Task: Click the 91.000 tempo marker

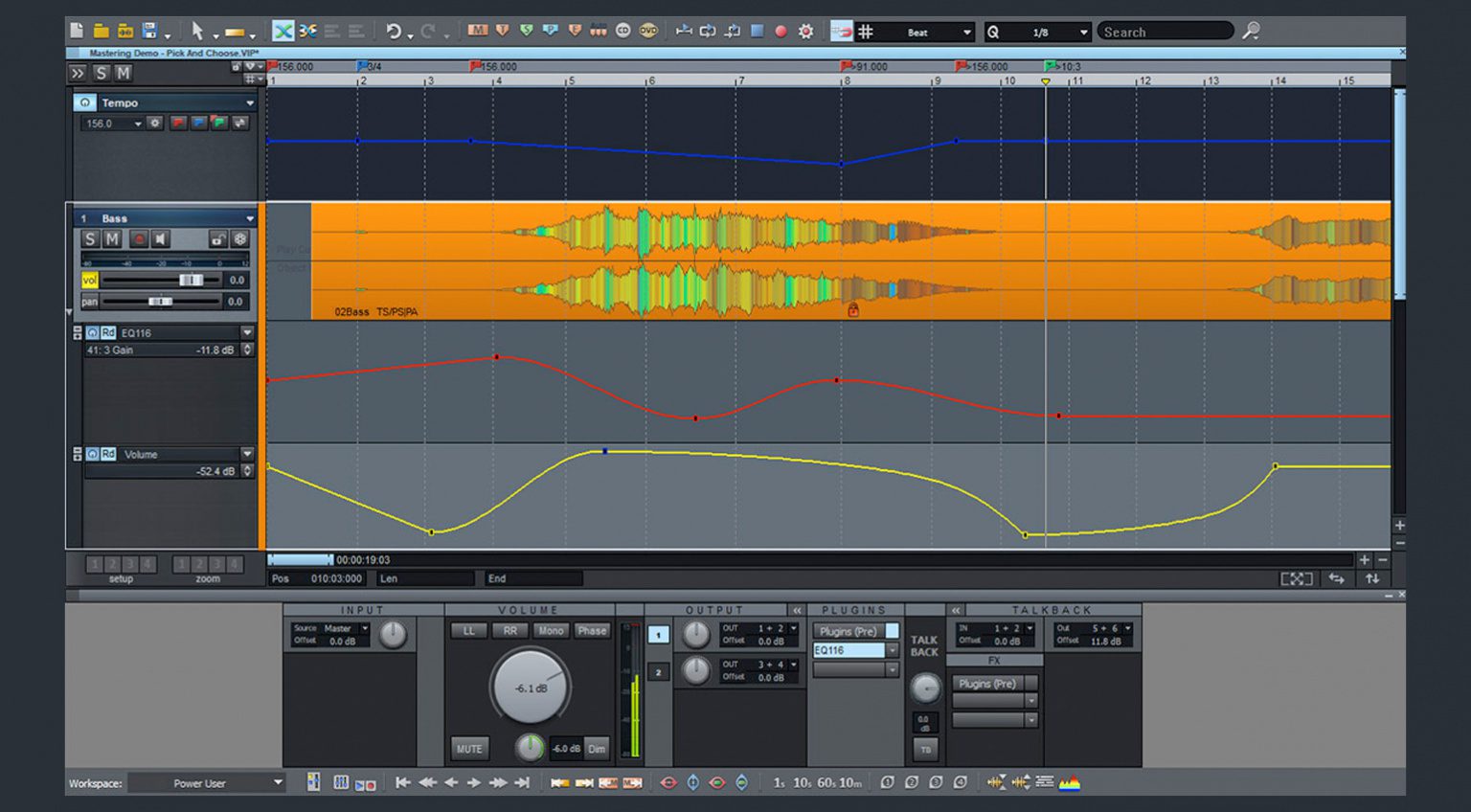Action: pyautogui.click(x=866, y=66)
